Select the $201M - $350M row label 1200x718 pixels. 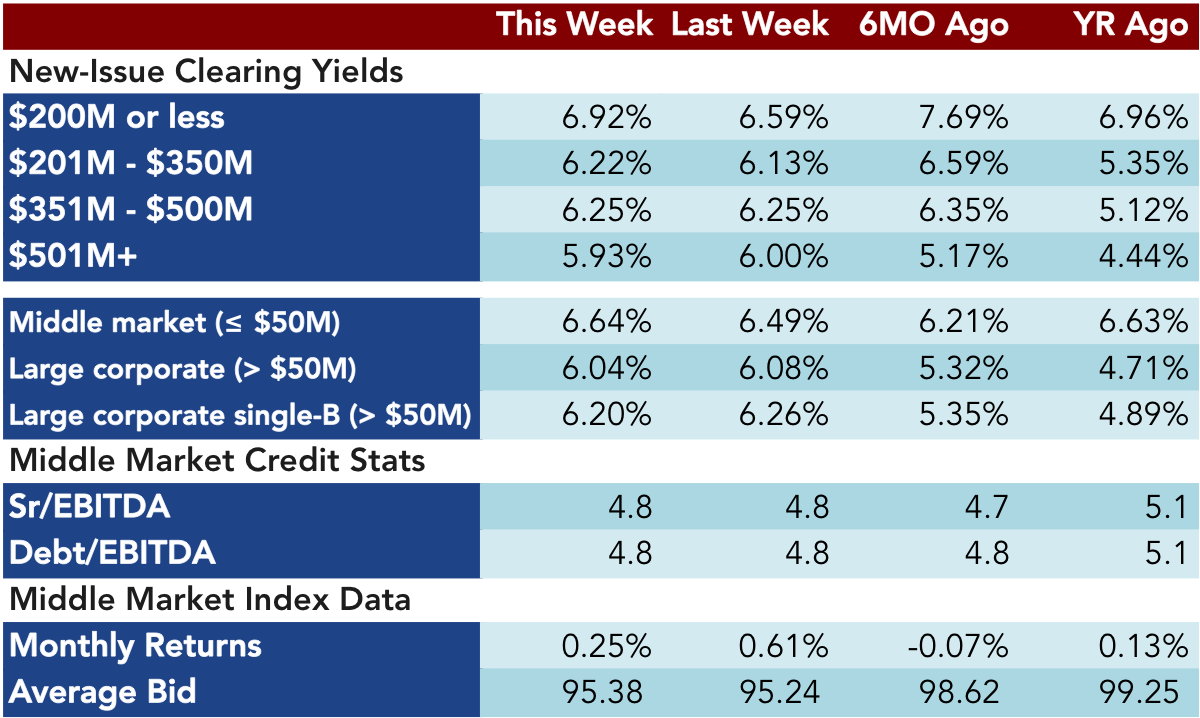pyautogui.click(x=130, y=163)
